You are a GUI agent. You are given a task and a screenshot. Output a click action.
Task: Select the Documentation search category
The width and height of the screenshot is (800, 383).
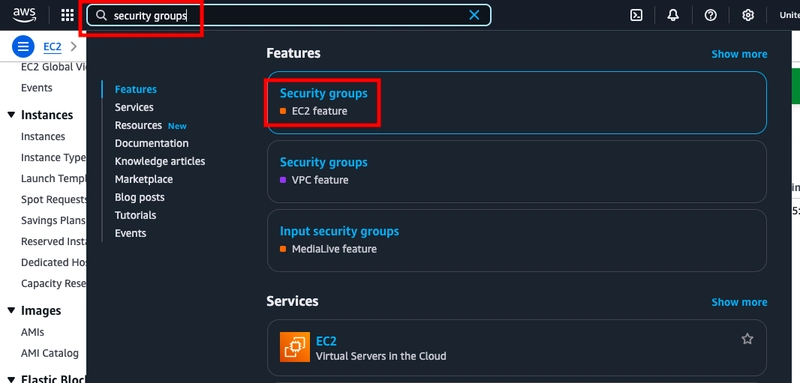coord(152,143)
